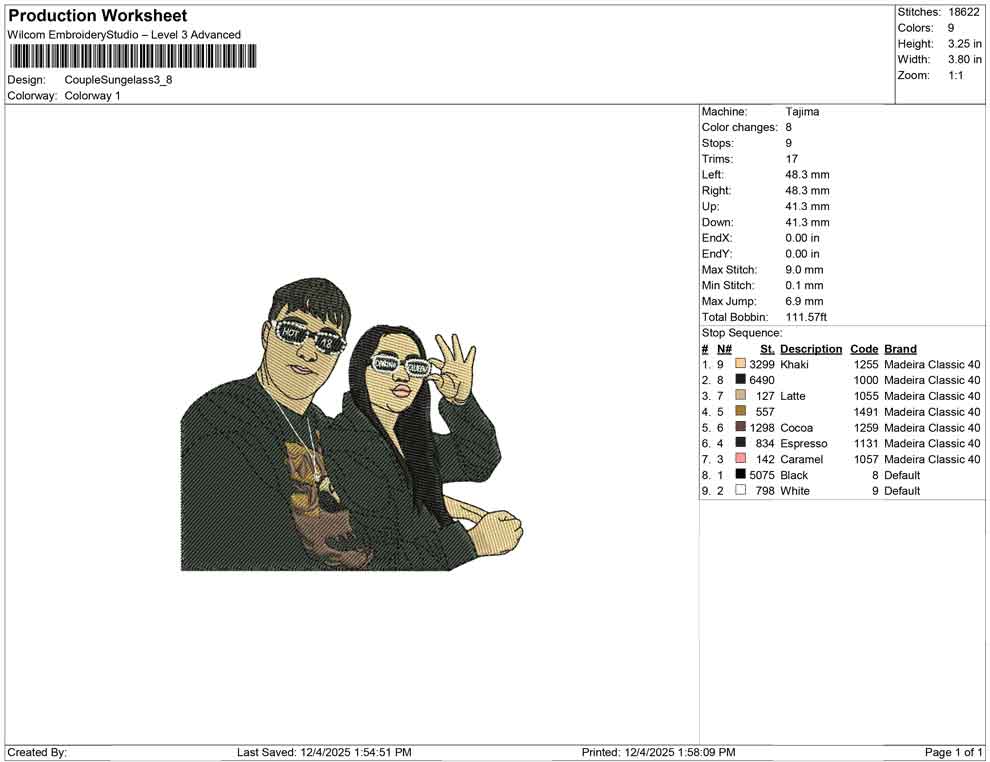Click 'Default' brand in the Black row

click(x=902, y=475)
